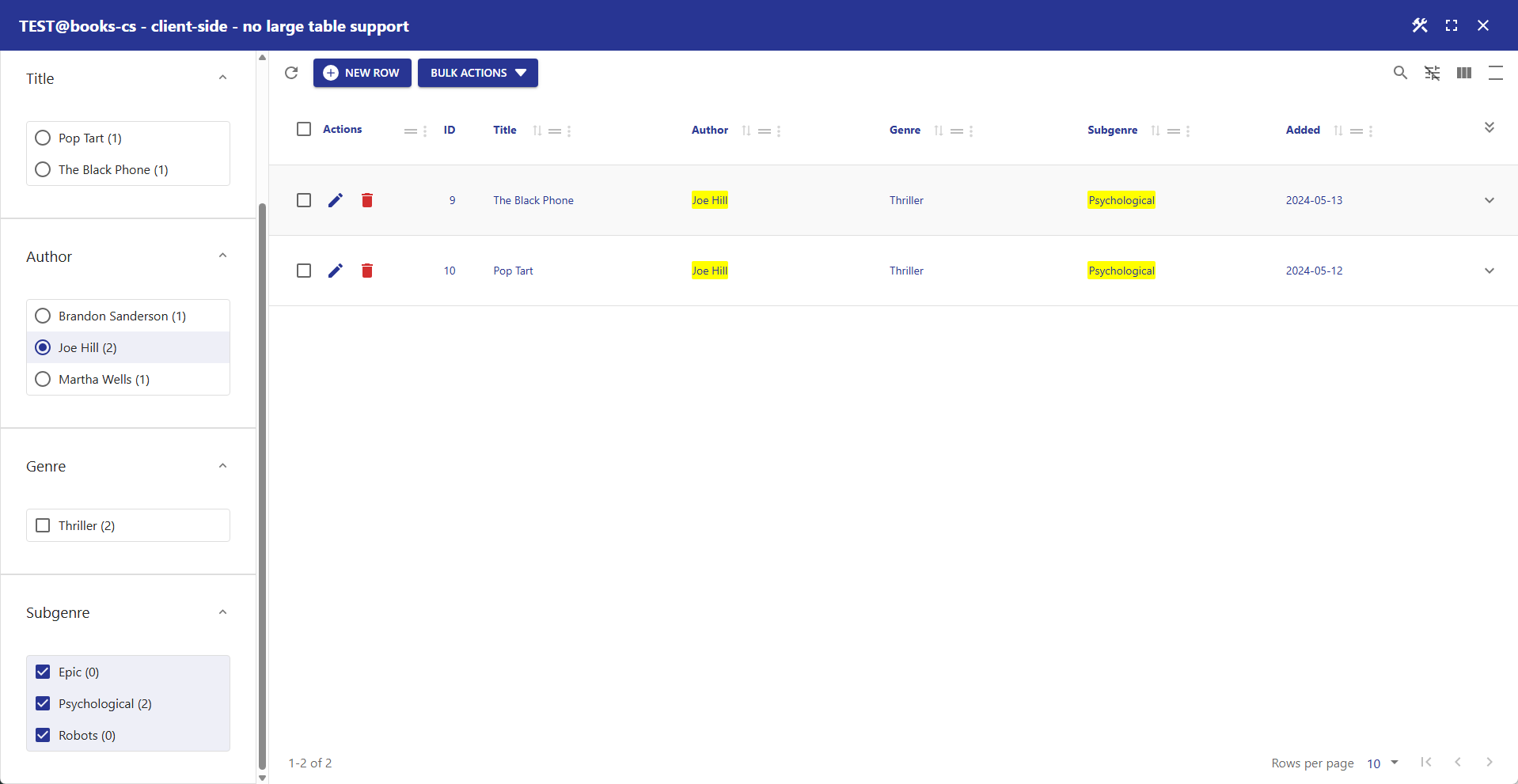Collapse the Genre filter section

coord(222,466)
